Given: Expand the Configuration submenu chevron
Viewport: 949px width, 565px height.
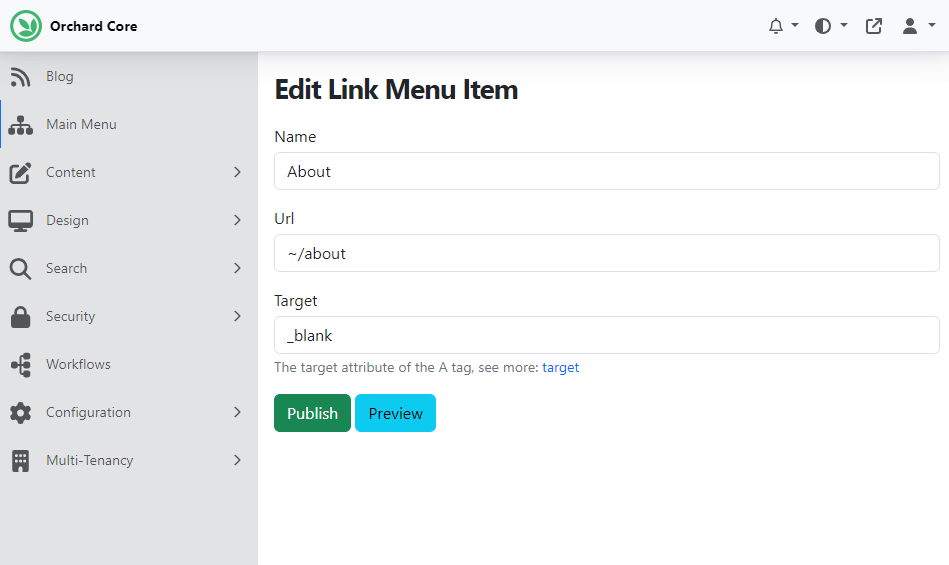Looking at the screenshot, I should [237, 412].
